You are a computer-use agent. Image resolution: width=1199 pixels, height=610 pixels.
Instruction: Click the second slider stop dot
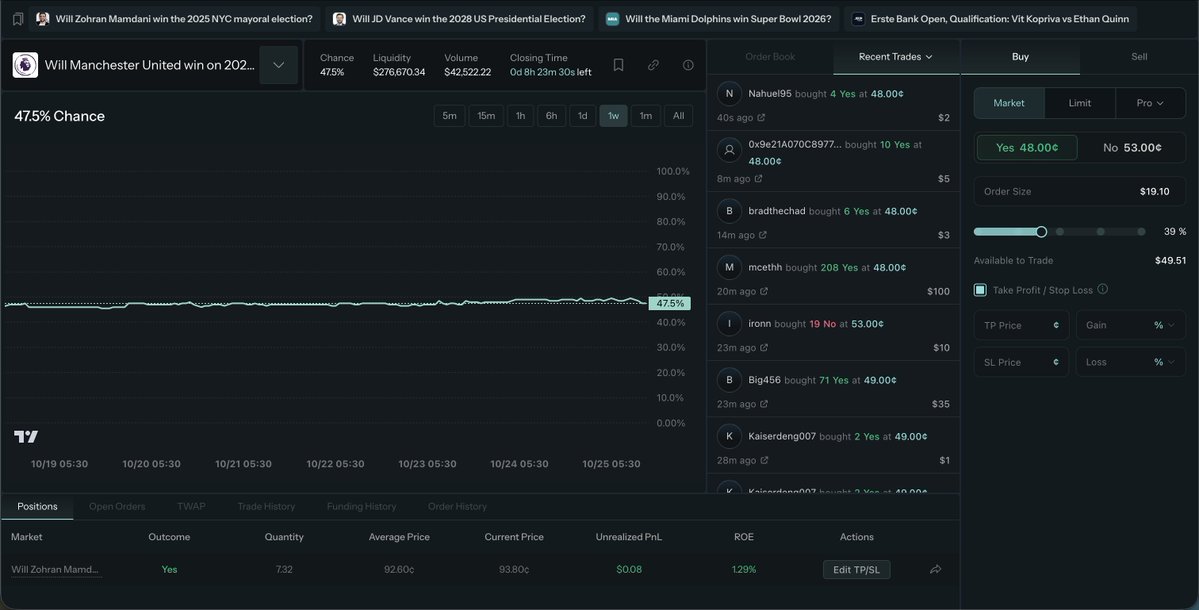coord(1100,232)
